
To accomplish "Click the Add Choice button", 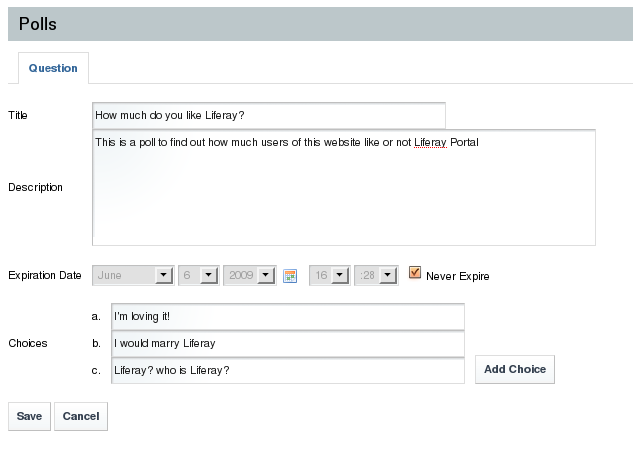I will pos(514,369).
